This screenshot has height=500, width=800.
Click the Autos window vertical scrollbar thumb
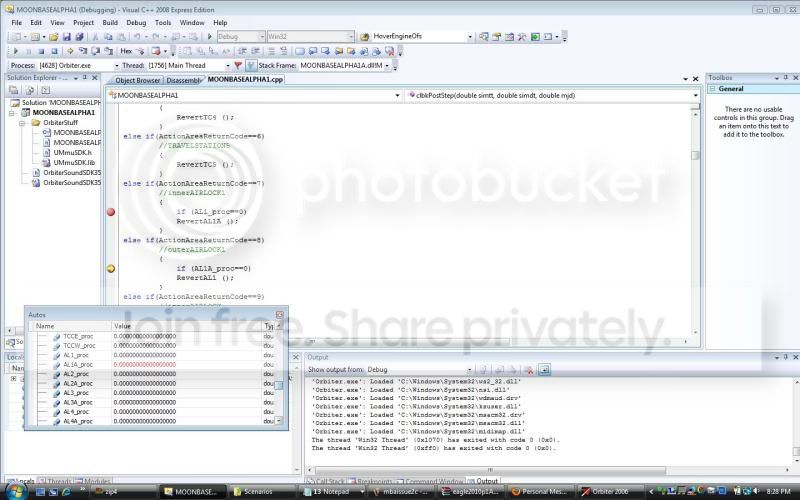click(279, 385)
